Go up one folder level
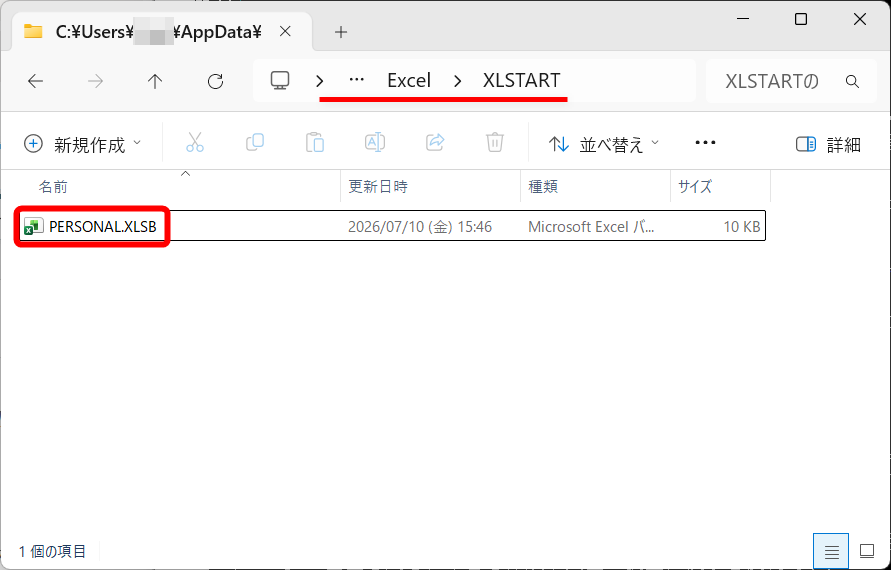Viewport: 891px width, 570px height. coord(155,81)
